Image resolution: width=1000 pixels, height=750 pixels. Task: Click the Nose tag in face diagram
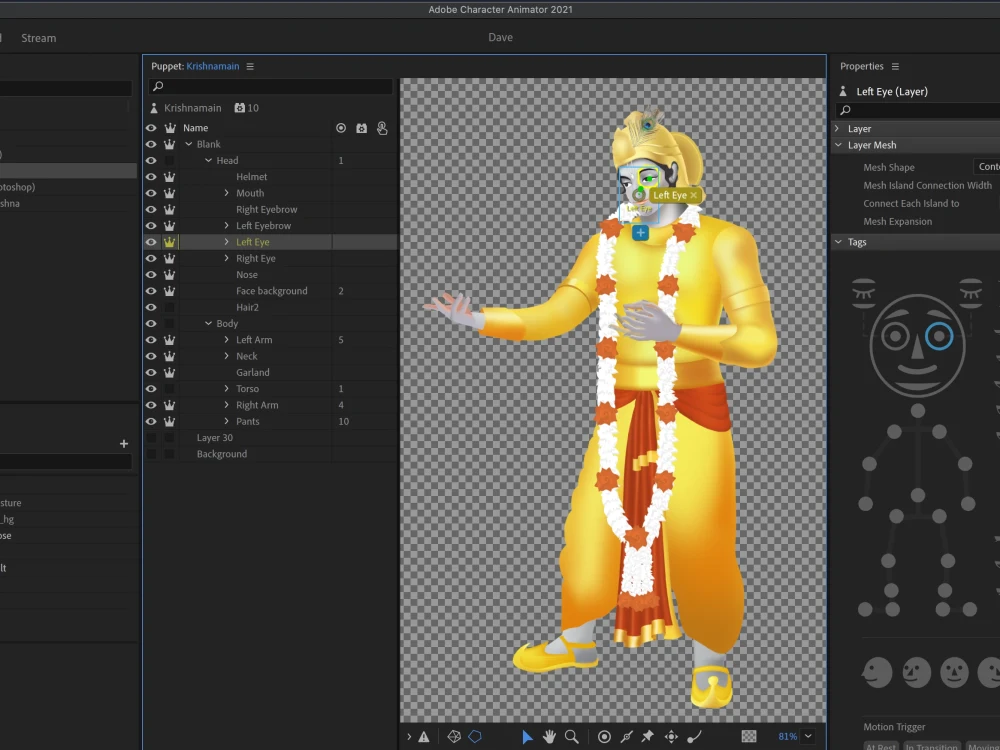[917, 348]
